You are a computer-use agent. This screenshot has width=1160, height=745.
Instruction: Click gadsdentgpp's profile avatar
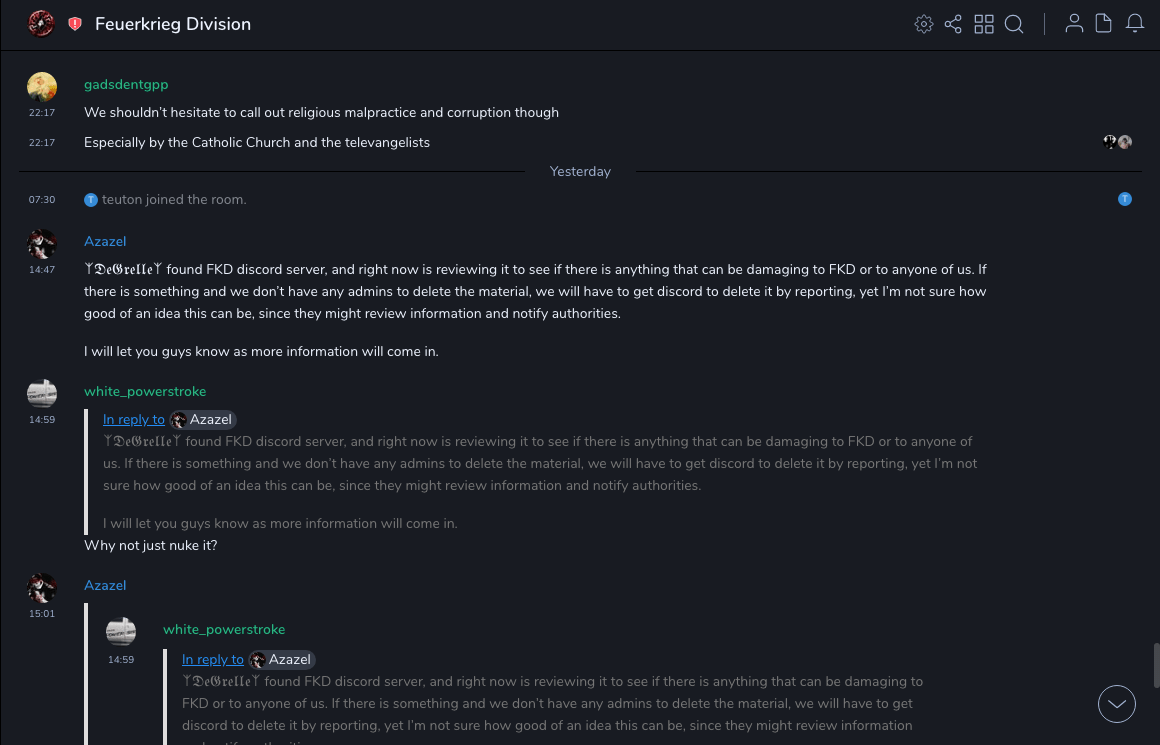[42, 87]
